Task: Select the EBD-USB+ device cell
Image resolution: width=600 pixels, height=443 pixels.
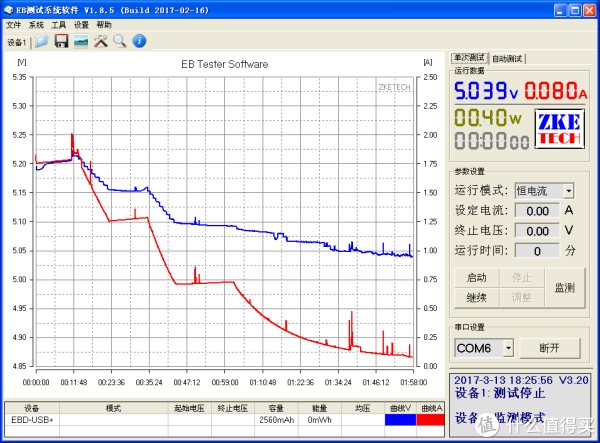Action: [x=32, y=420]
